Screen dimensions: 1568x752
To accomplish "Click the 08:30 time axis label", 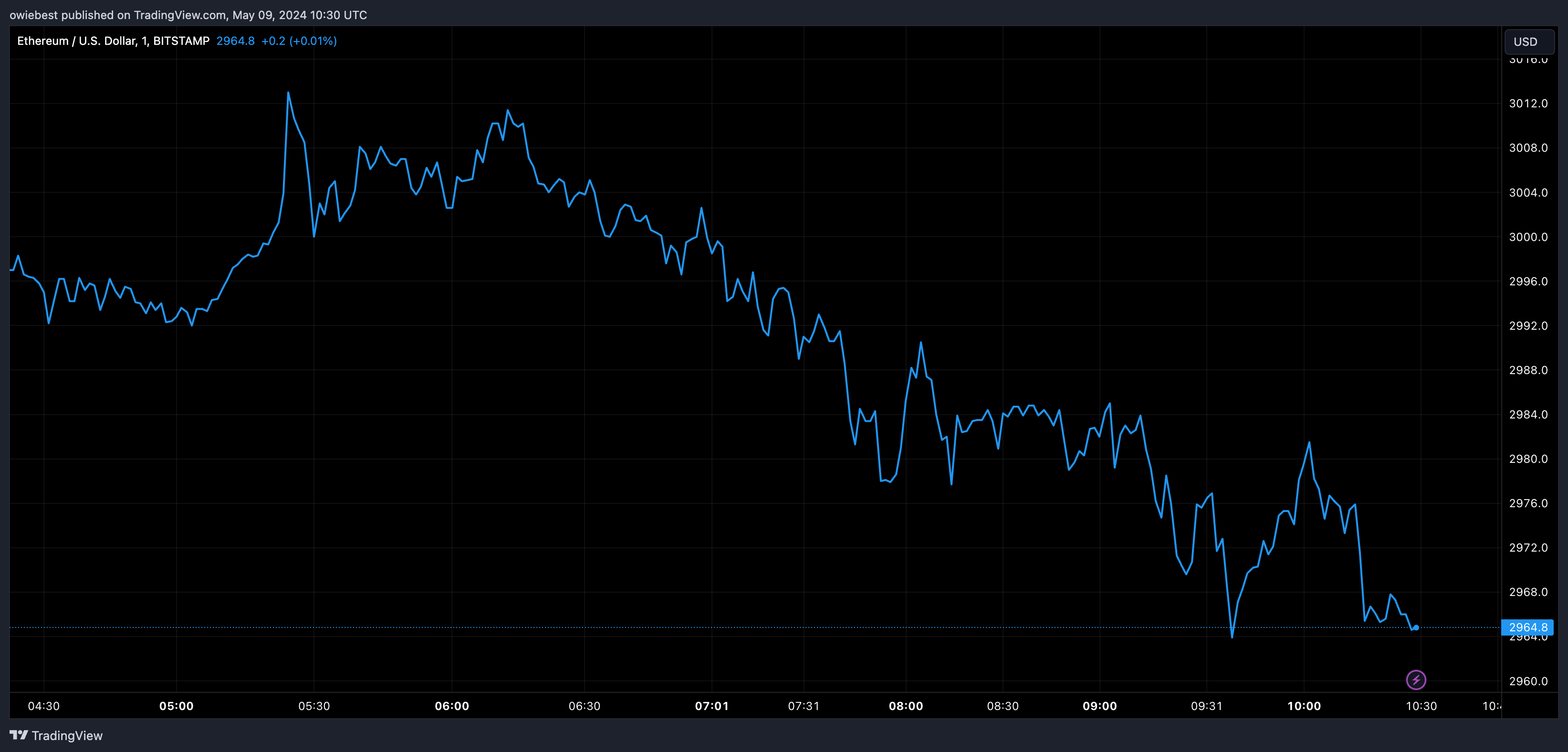I will coord(1003,706).
